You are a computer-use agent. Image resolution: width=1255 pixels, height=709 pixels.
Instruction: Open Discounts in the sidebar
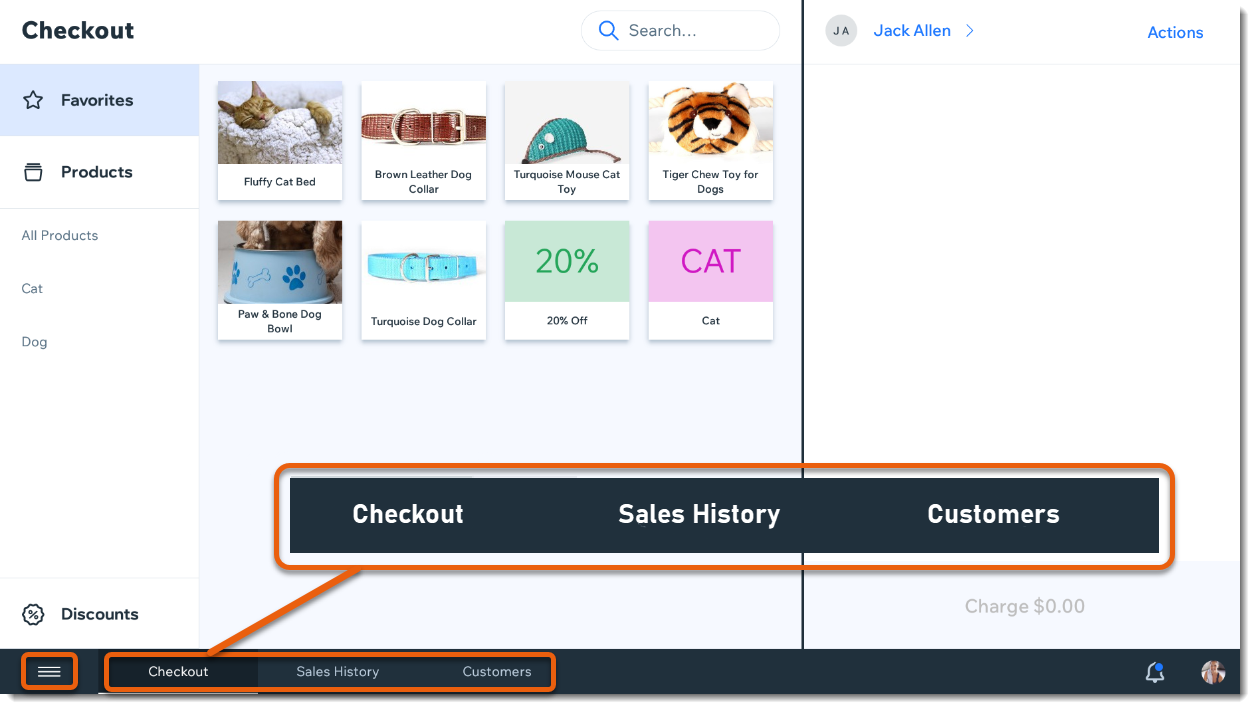[x=100, y=614]
